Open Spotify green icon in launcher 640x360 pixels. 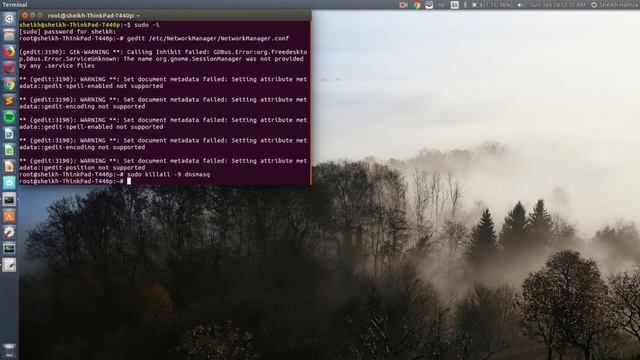pyautogui.click(x=9, y=117)
